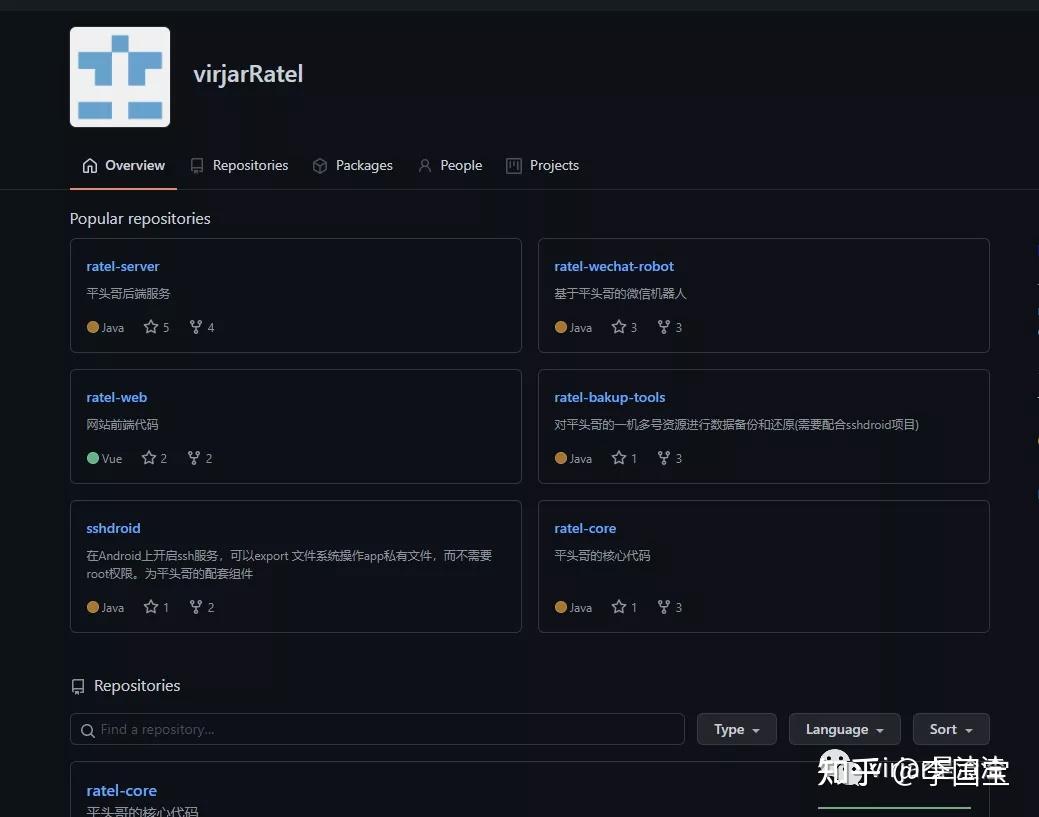
Task: Open the ratel-web repository link
Action: click(116, 397)
